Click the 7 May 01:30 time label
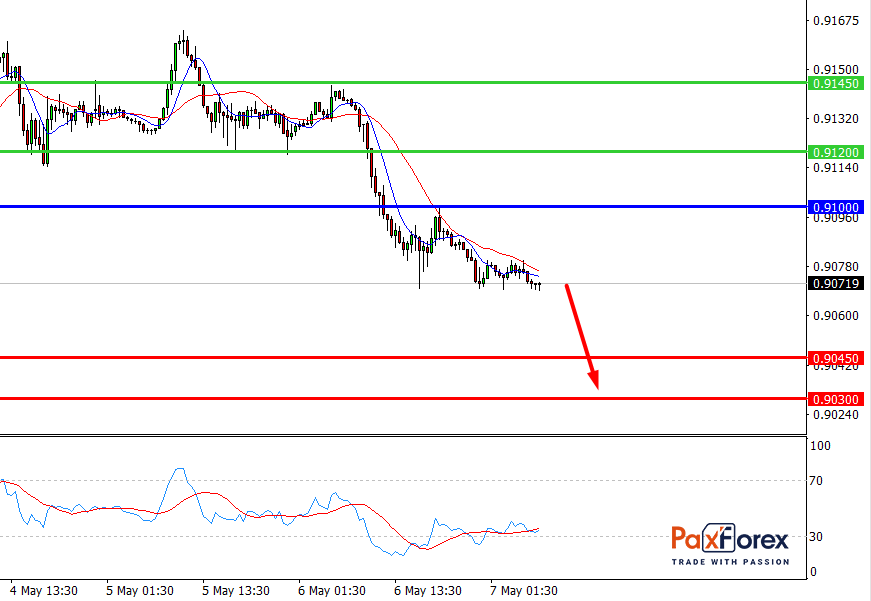871x601 pixels. coord(524,590)
